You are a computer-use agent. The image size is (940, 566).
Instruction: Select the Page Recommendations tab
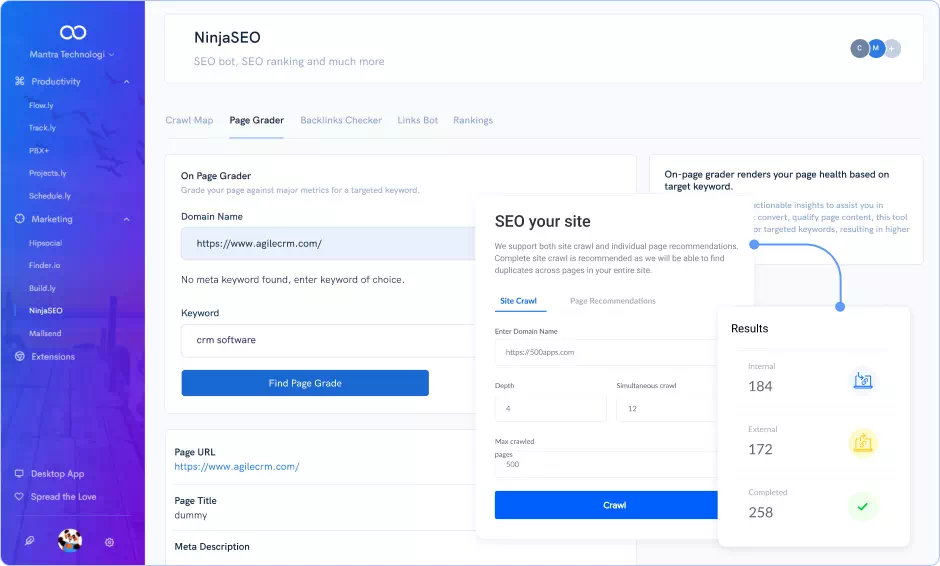pyautogui.click(x=613, y=301)
